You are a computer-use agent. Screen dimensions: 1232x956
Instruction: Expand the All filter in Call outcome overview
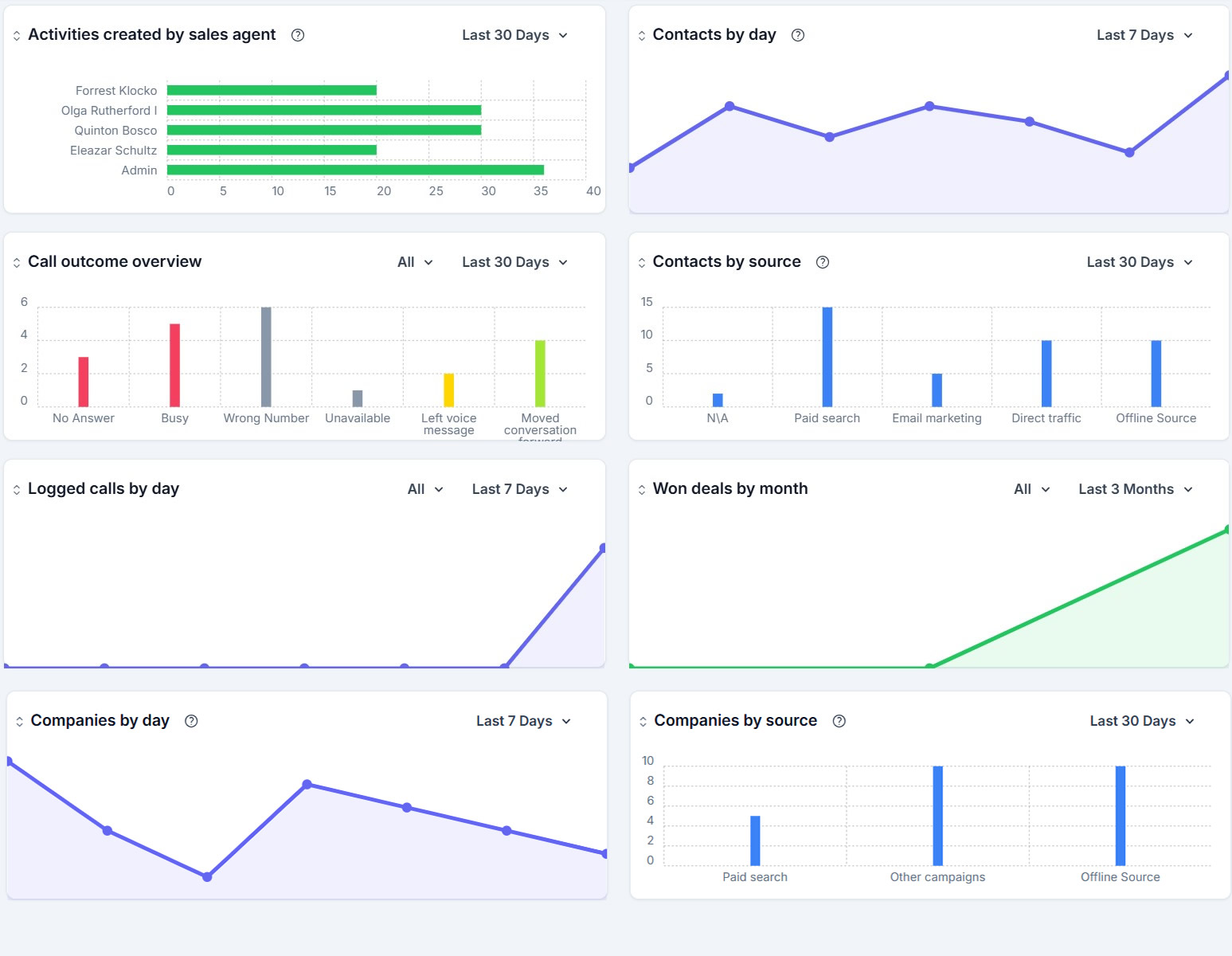[x=415, y=262]
